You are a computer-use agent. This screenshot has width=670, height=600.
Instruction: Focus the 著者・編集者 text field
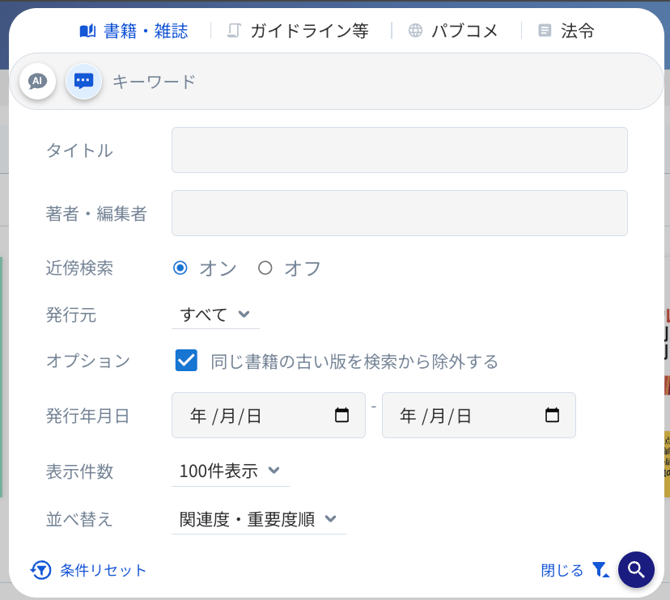coord(399,213)
